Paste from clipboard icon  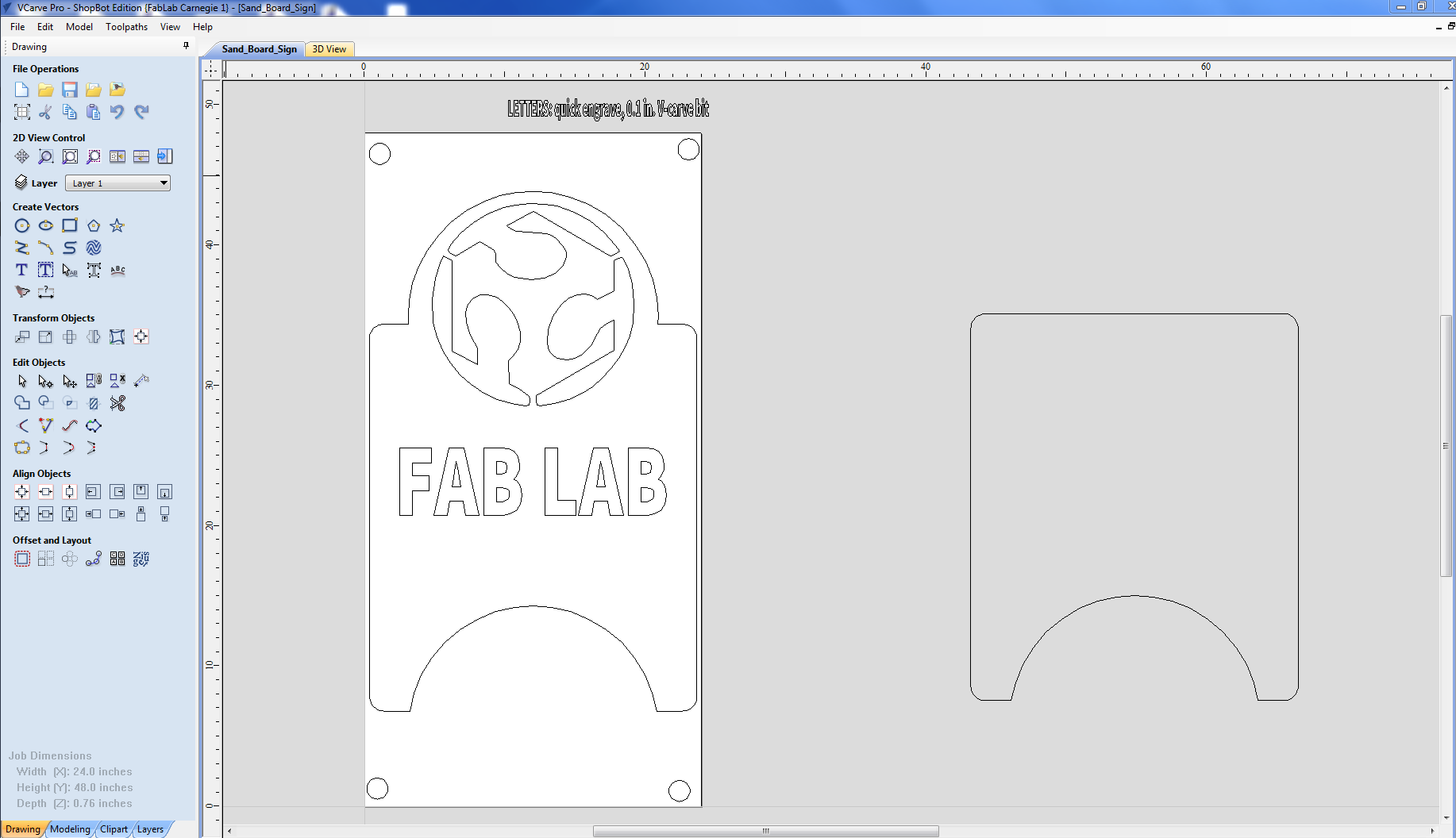click(x=94, y=112)
